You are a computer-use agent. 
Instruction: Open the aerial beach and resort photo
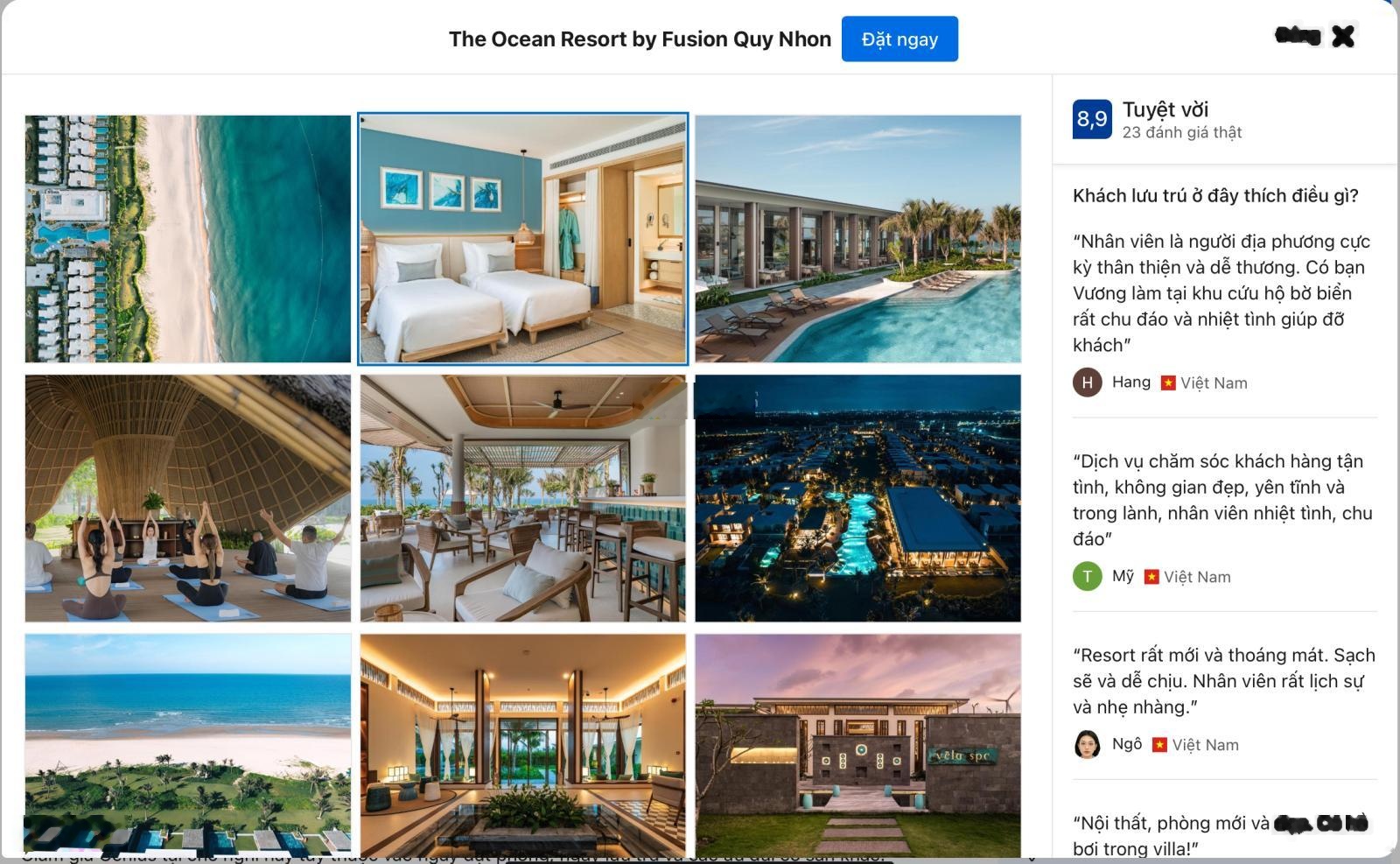(x=188, y=238)
